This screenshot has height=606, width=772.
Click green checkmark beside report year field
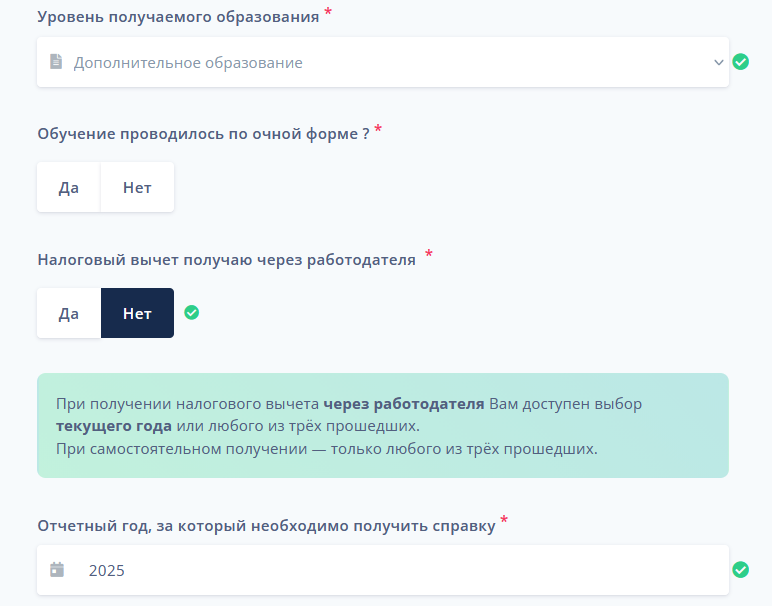tap(741, 570)
